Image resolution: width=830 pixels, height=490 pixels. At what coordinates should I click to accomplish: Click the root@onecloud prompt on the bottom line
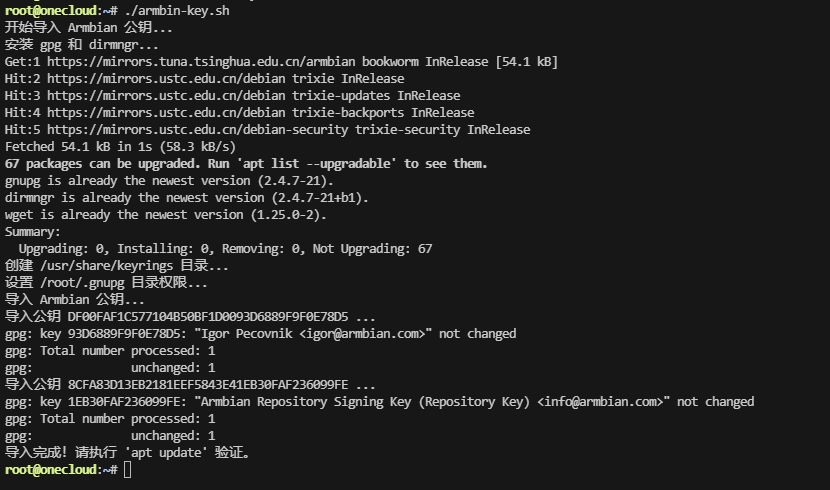51,469
